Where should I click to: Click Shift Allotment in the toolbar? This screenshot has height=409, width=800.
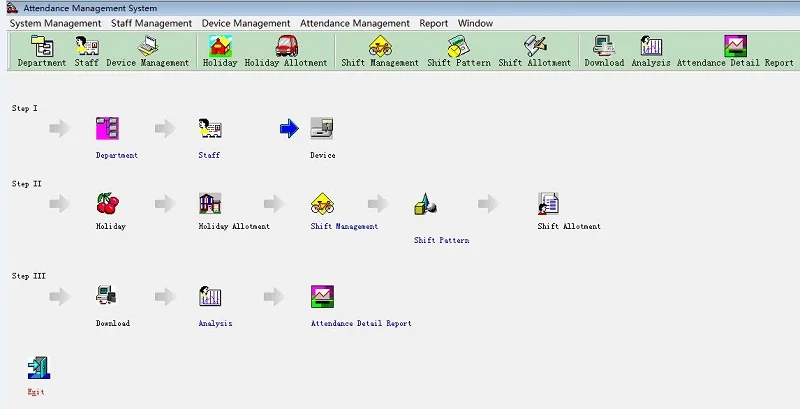click(x=534, y=50)
